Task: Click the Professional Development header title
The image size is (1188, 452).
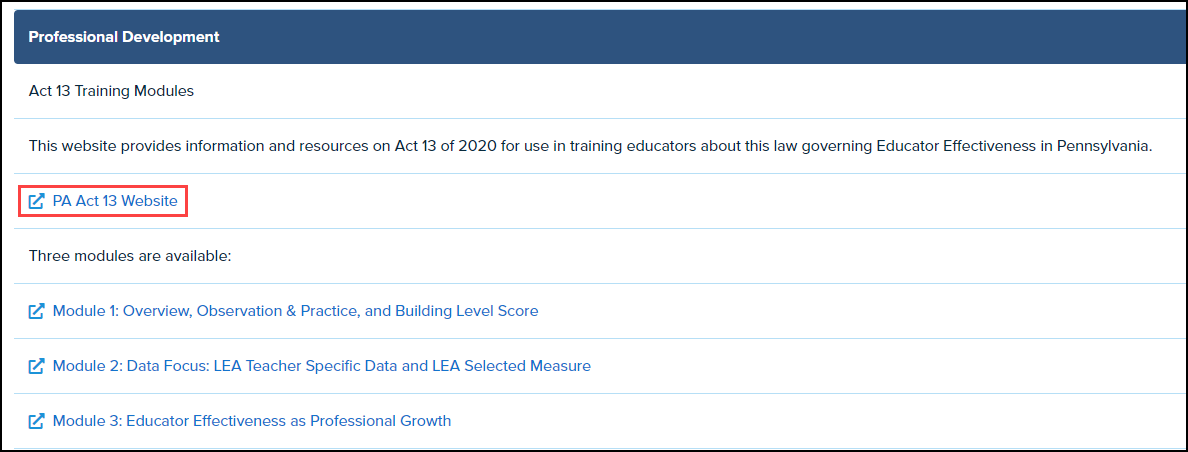Action: (x=124, y=37)
